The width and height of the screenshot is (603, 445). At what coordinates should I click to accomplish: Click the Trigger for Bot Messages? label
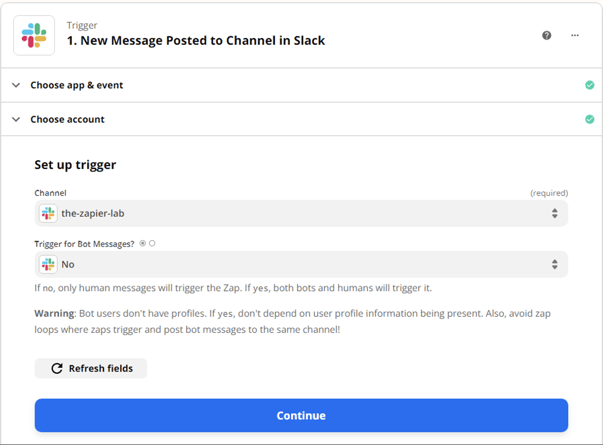coord(84,244)
